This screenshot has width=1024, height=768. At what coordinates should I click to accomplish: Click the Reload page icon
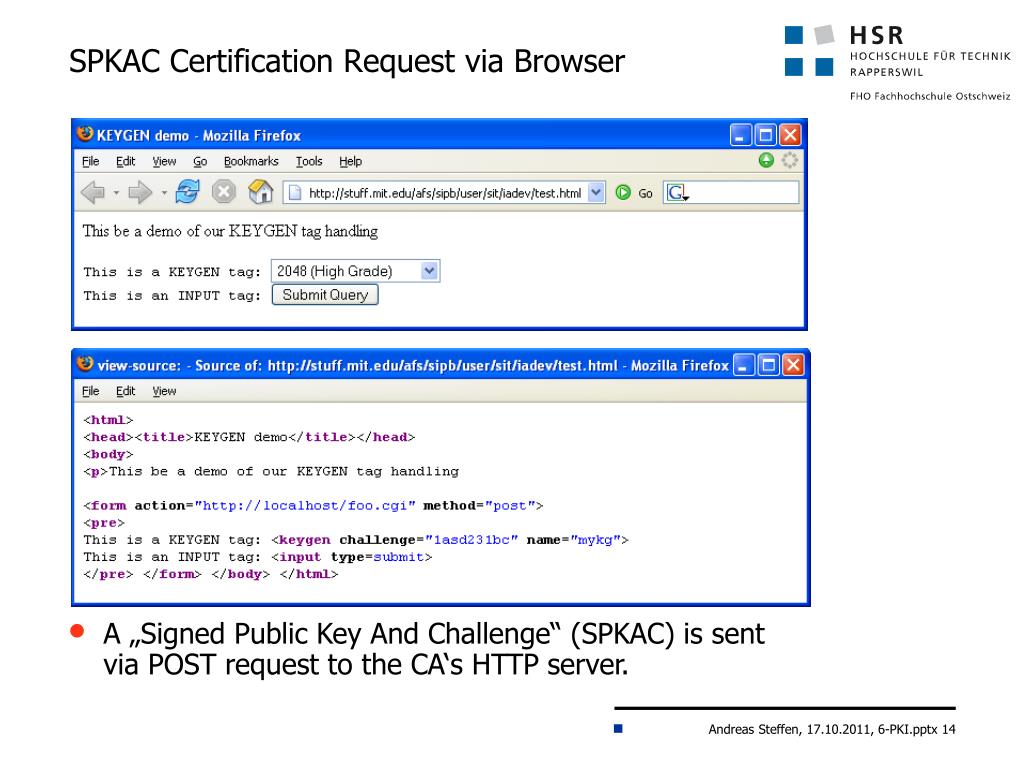(187, 192)
